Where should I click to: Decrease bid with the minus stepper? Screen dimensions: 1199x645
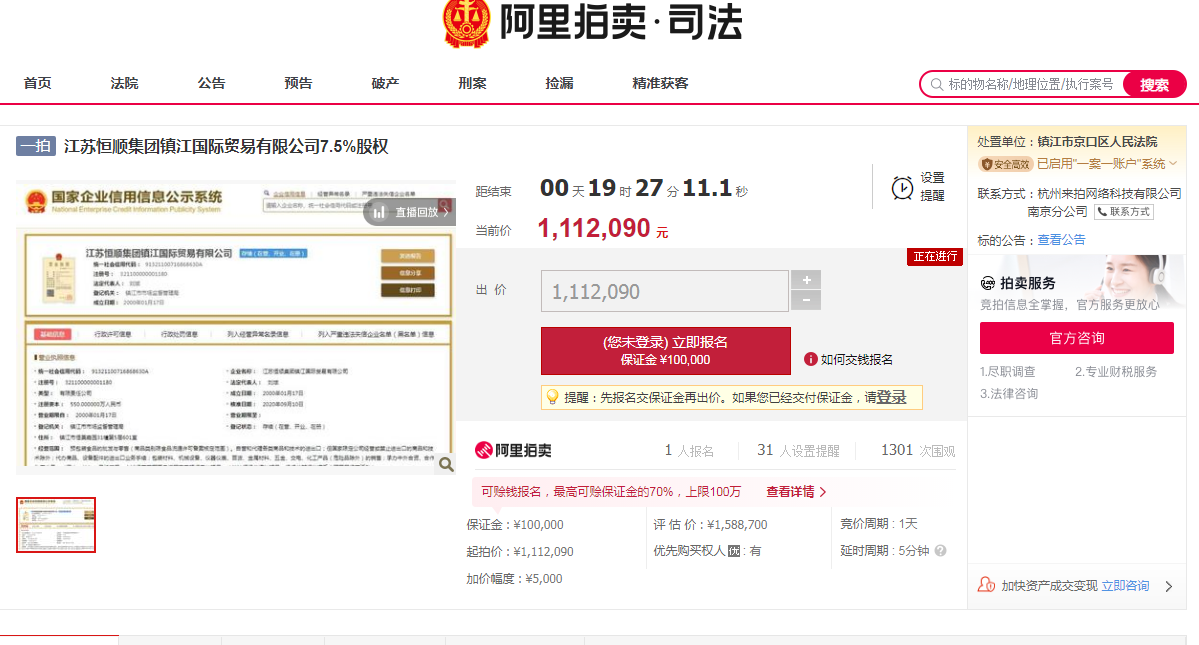[806, 300]
